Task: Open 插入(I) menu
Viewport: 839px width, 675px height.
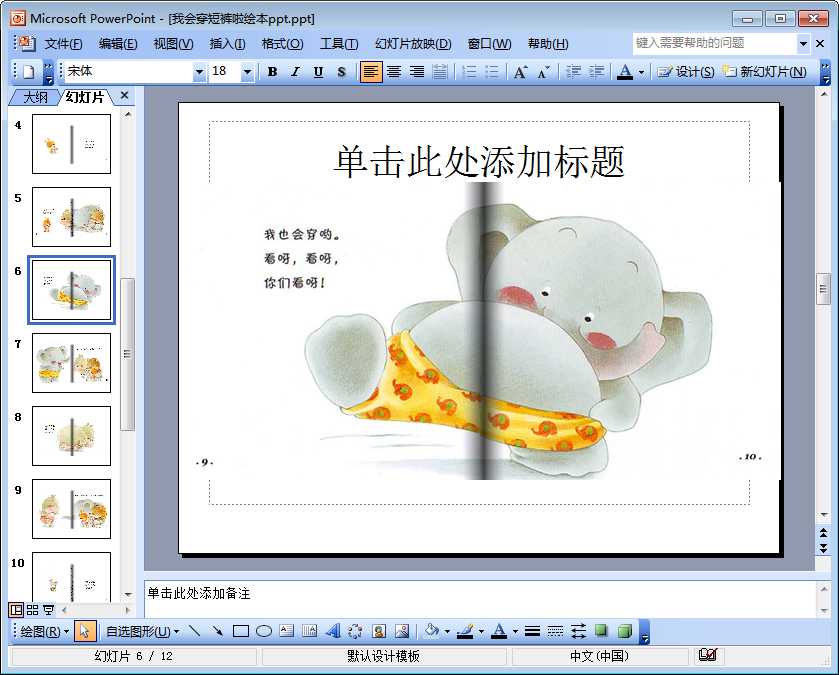Action: tap(227, 44)
